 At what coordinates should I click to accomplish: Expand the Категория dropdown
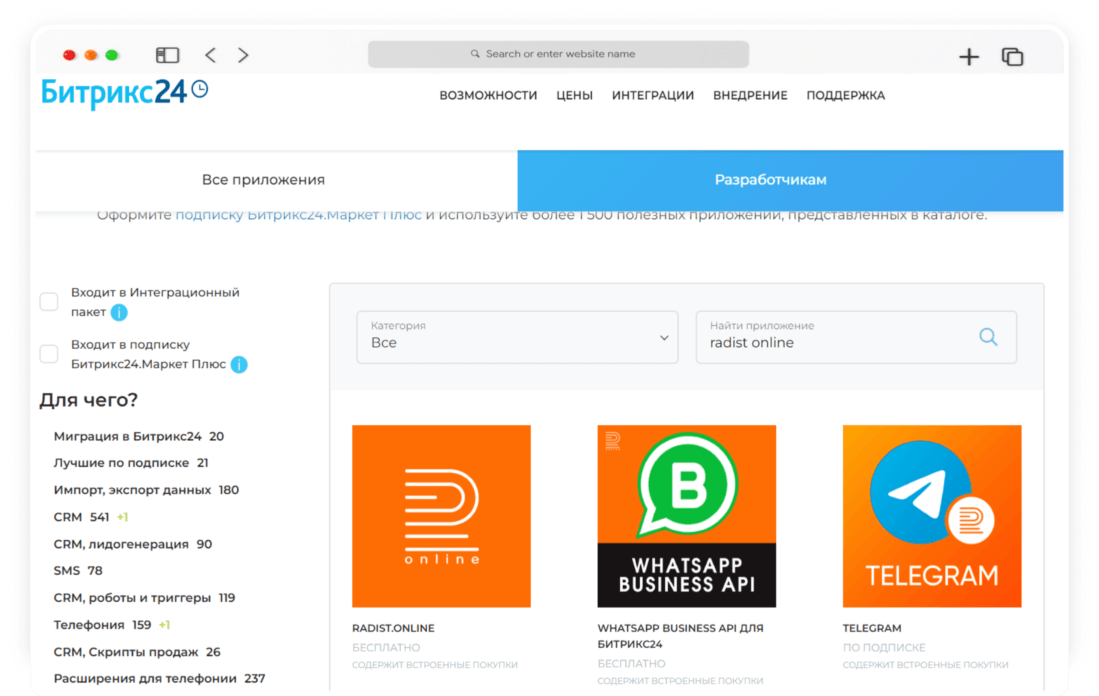(x=517, y=337)
